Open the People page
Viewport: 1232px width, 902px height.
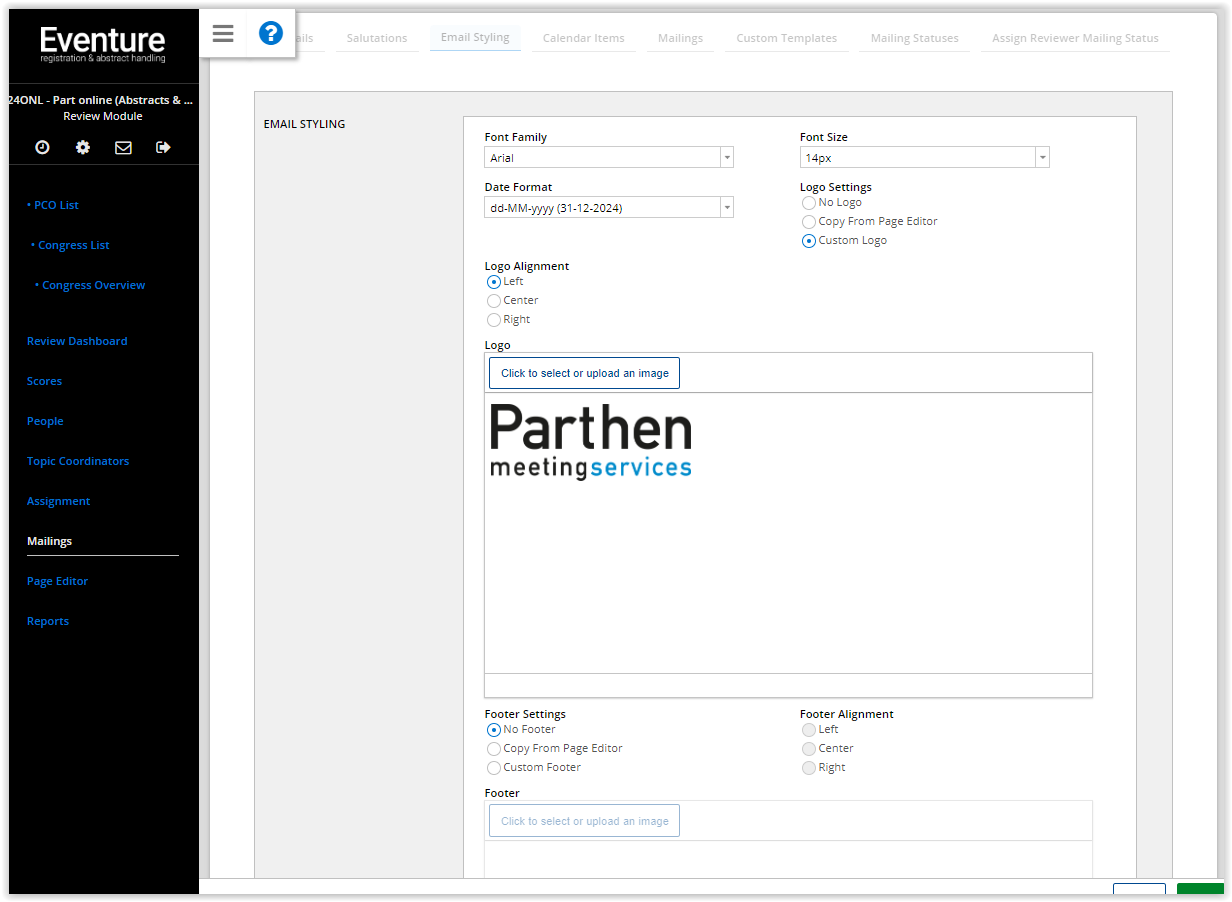point(45,421)
